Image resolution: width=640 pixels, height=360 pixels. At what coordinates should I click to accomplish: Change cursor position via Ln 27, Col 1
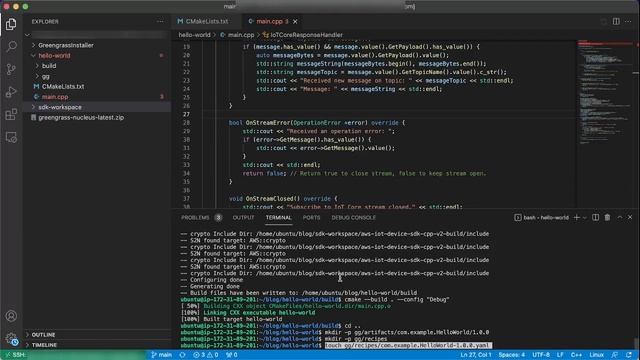coord(476,355)
